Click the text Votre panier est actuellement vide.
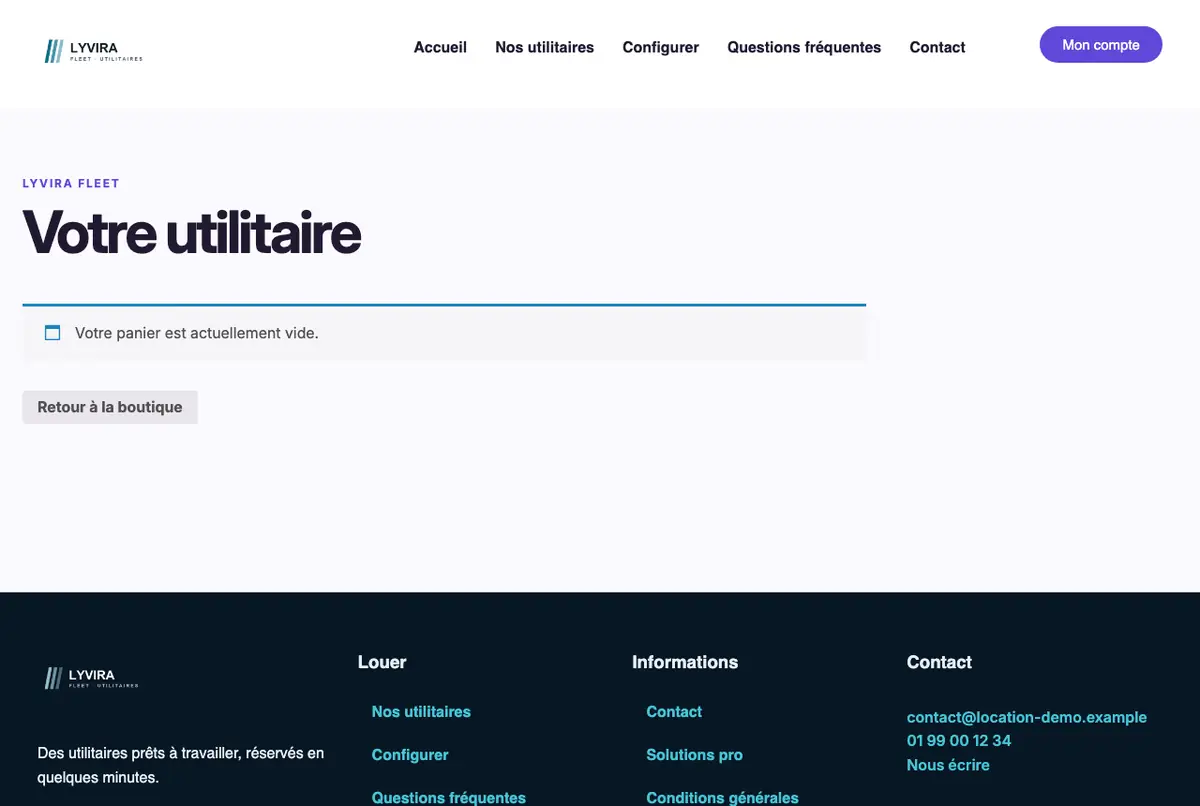The width and height of the screenshot is (1200, 806). (x=197, y=333)
